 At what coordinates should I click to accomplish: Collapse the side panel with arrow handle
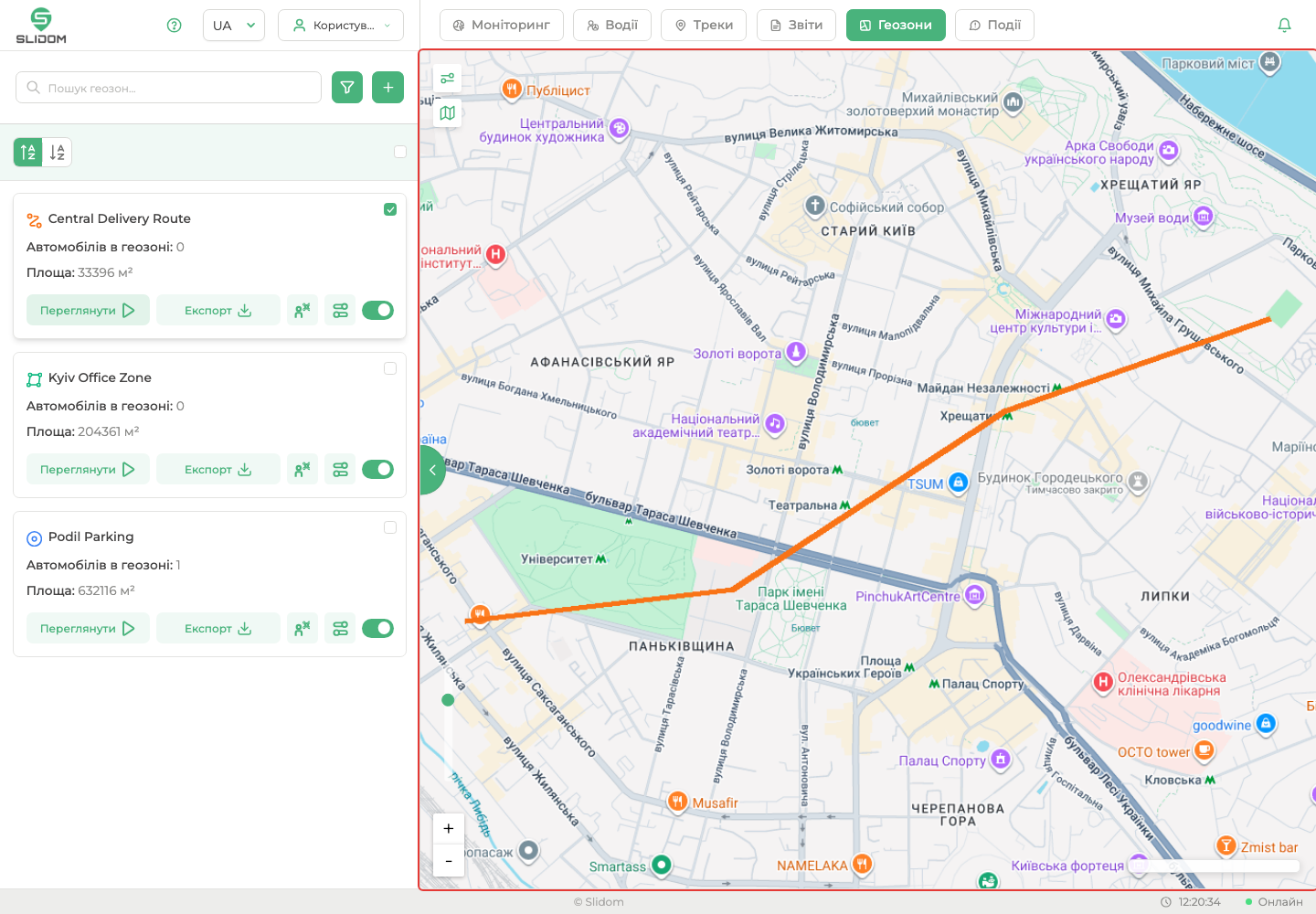432,470
